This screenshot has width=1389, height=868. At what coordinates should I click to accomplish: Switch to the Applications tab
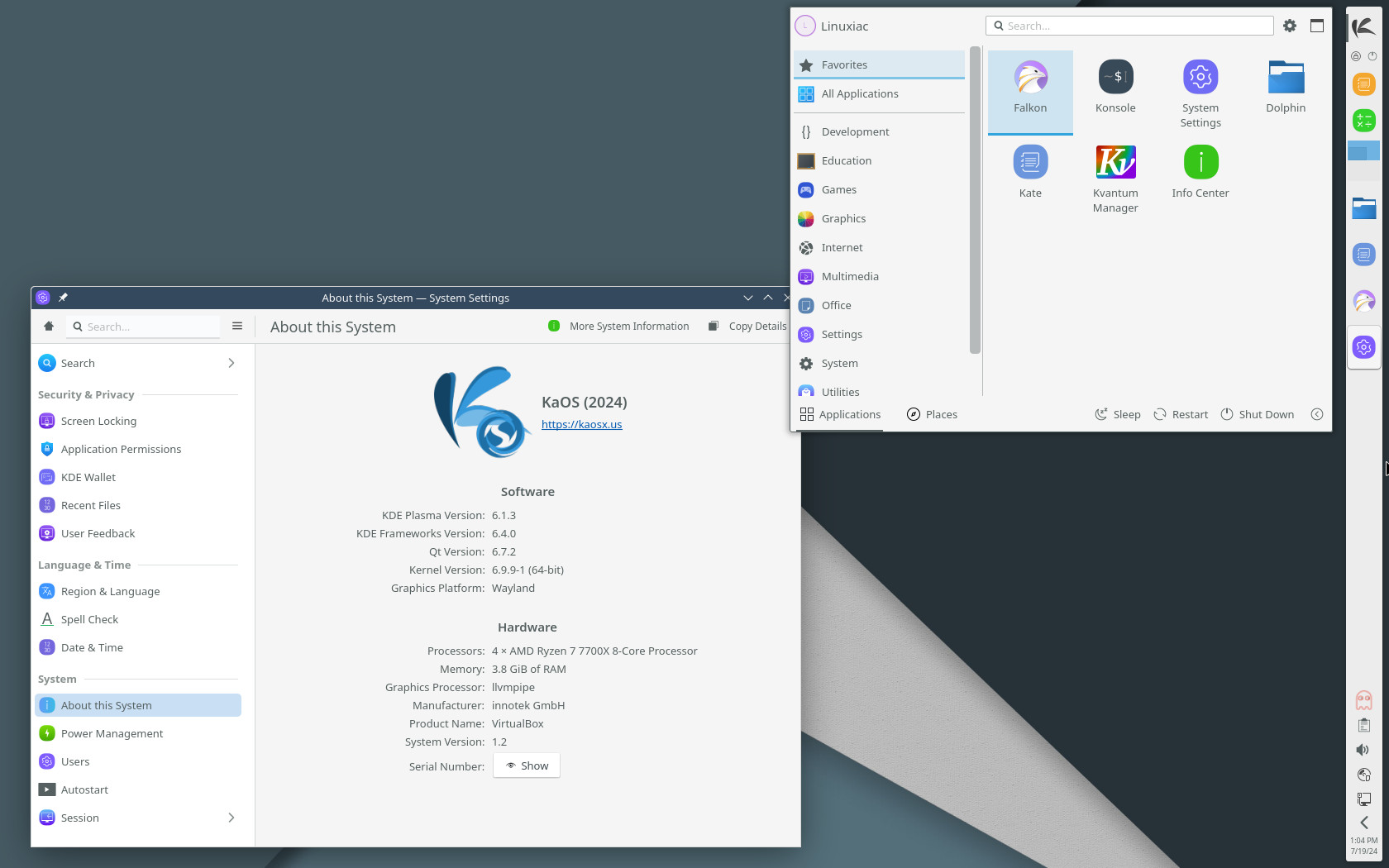(840, 414)
